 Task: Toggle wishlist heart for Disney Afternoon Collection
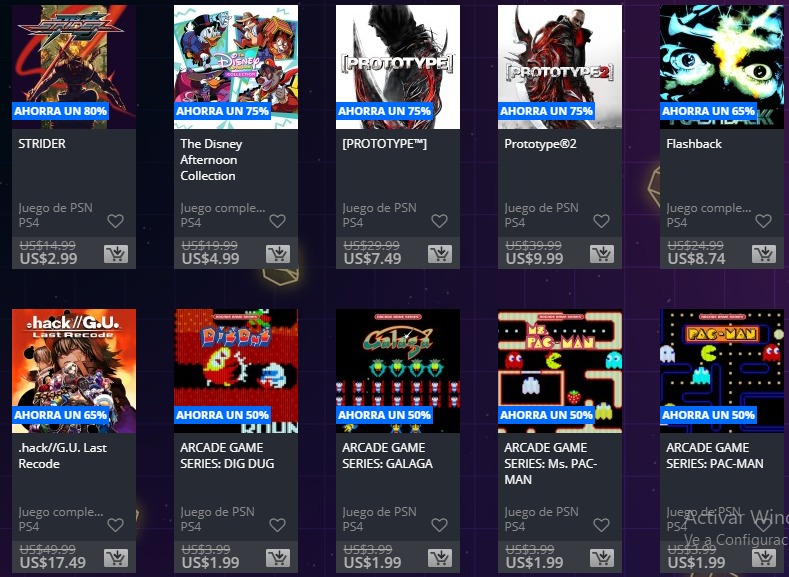278,221
